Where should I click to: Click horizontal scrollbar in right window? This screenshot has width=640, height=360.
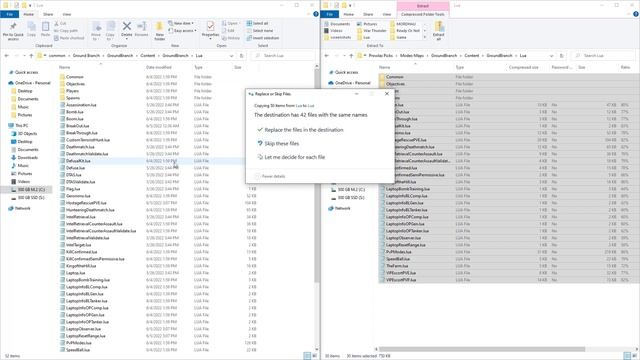coord(482,349)
